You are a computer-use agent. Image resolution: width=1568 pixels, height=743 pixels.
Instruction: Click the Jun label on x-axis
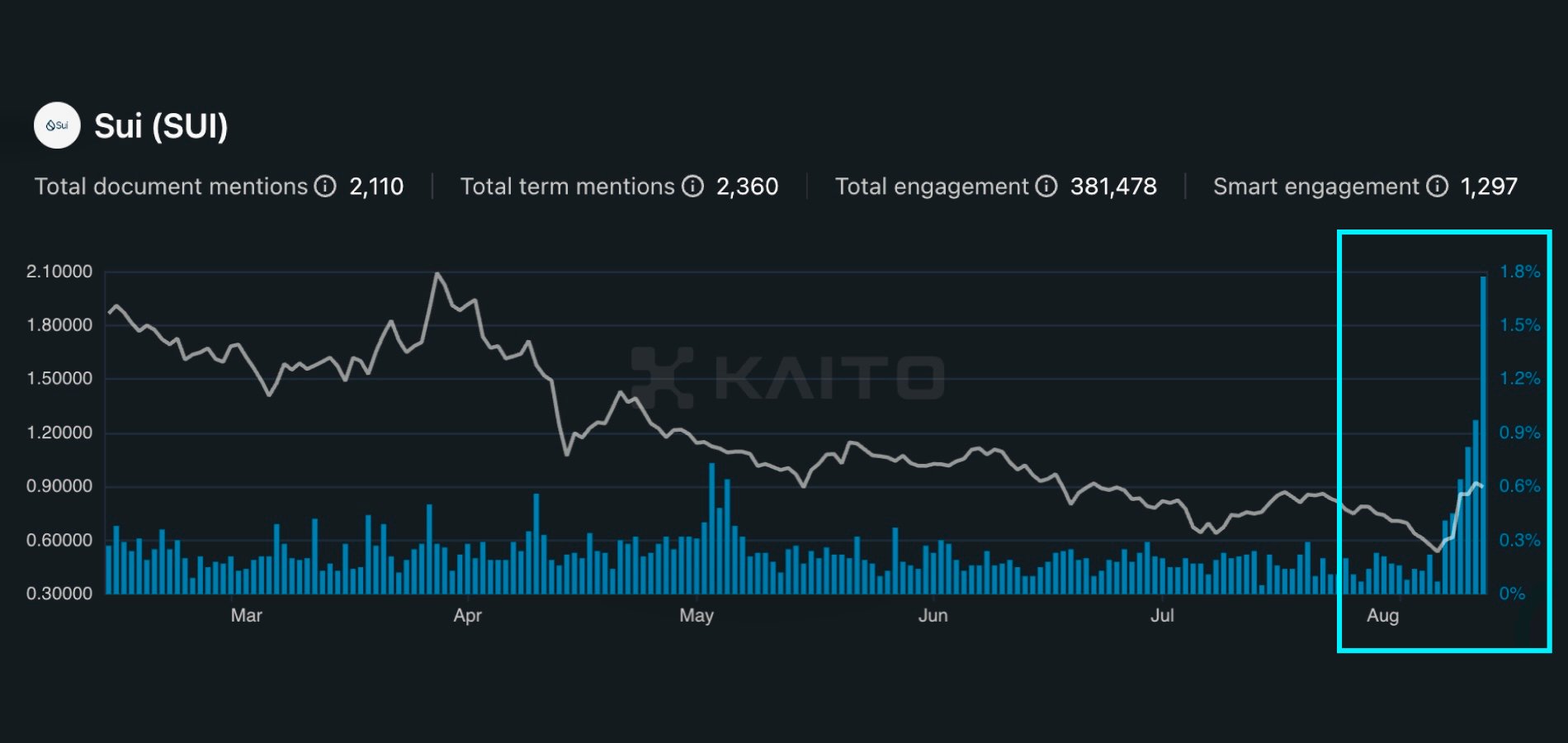coord(933,616)
